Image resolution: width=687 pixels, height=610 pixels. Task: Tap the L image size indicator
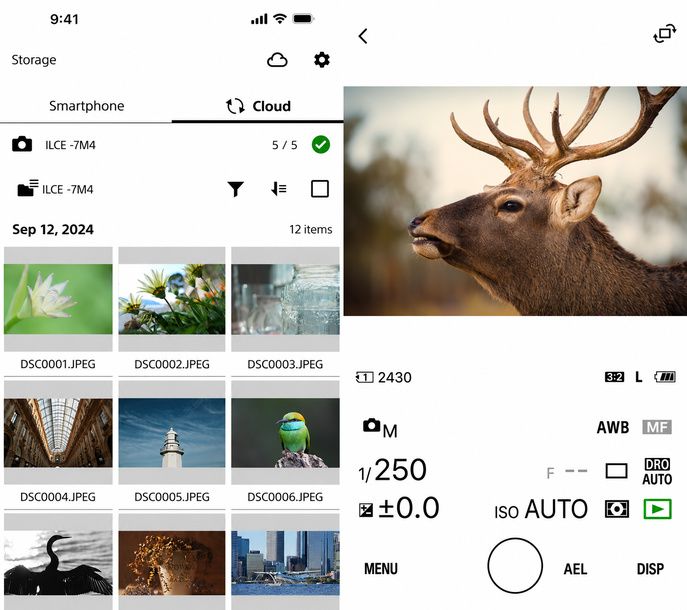(639, 377)
